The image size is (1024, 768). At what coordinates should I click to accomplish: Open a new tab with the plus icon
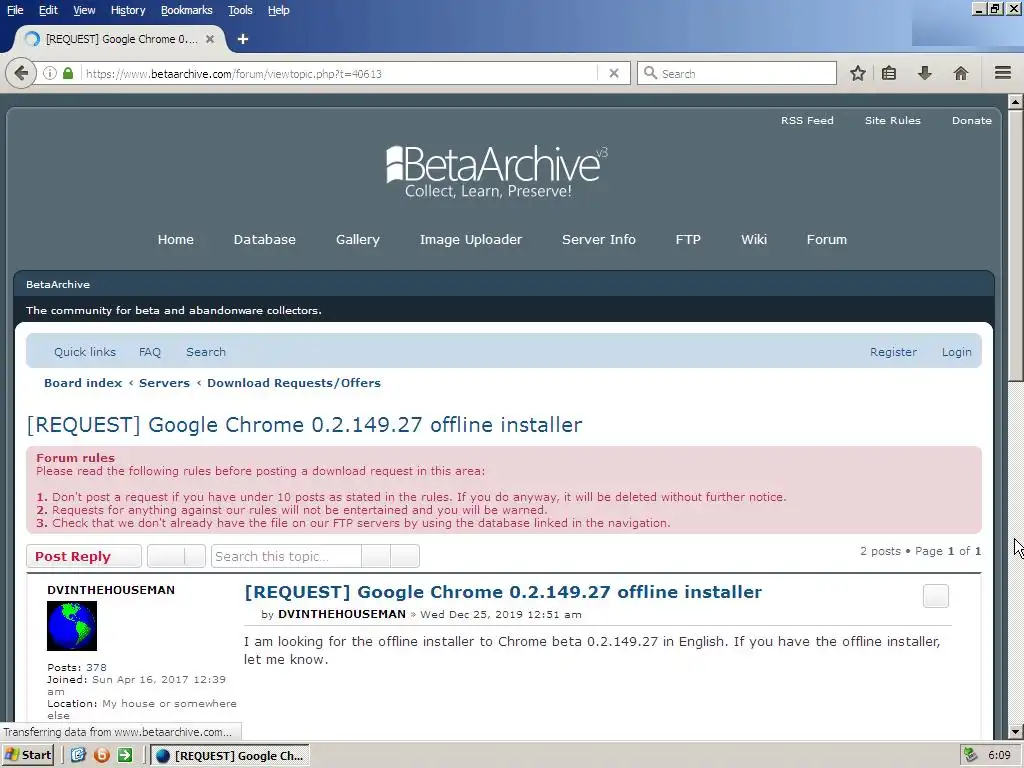point(243,39)
